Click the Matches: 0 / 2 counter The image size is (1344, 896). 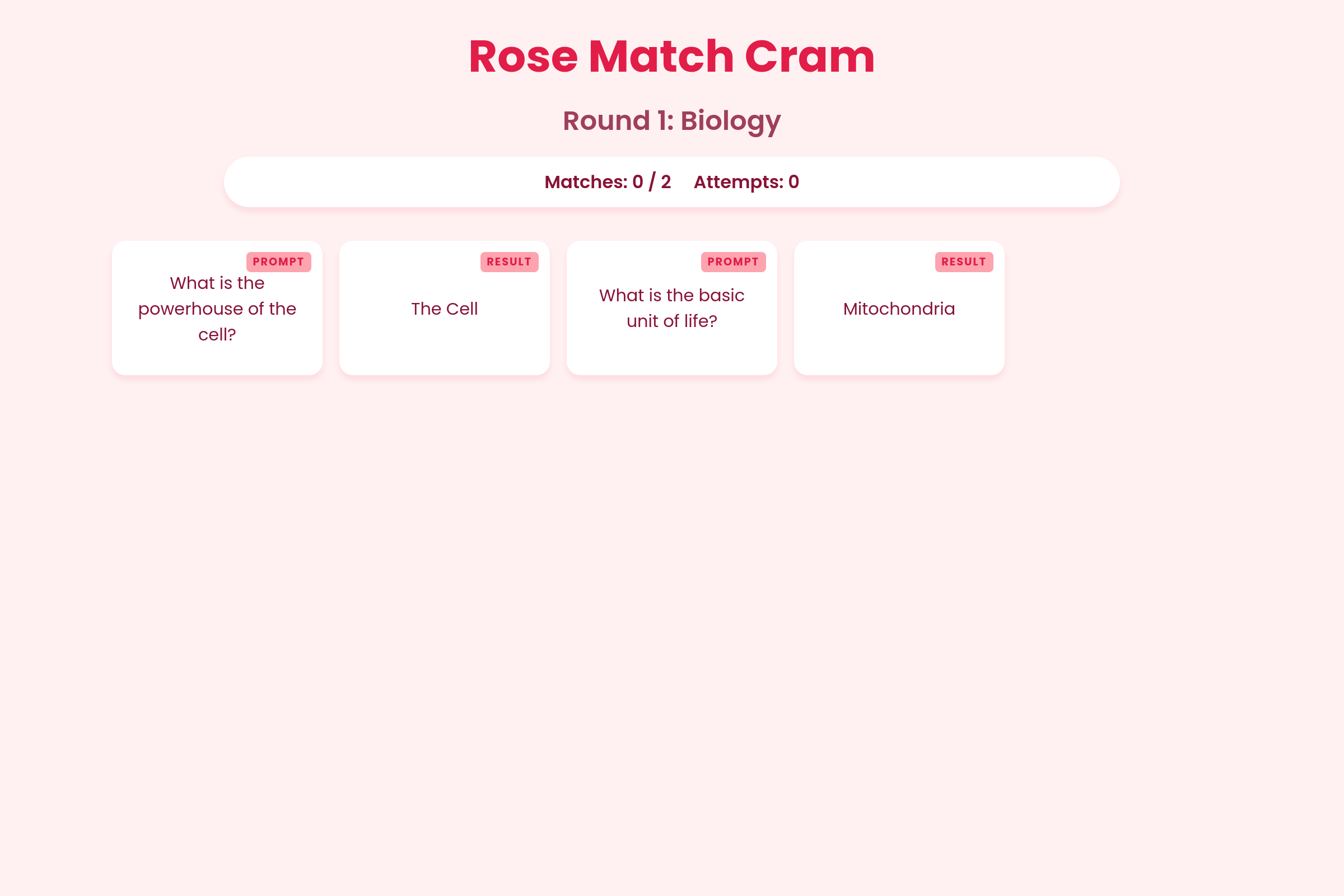[x=608, y=181]
